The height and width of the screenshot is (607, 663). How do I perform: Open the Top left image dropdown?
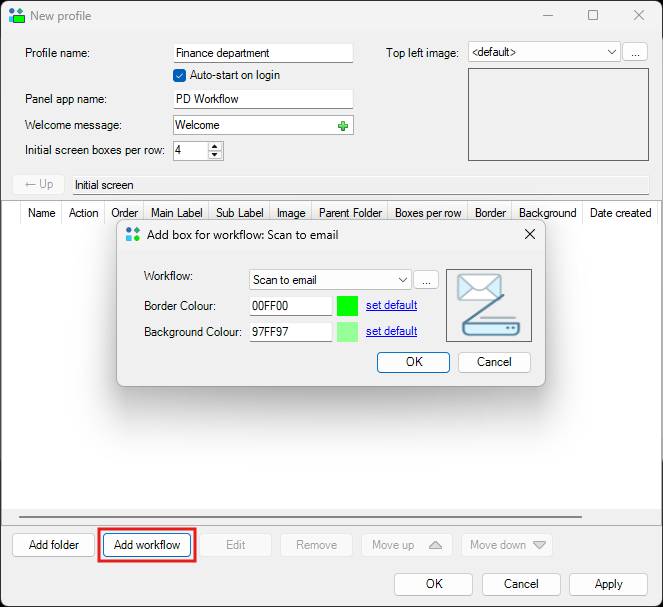click(x=611, y=52)
